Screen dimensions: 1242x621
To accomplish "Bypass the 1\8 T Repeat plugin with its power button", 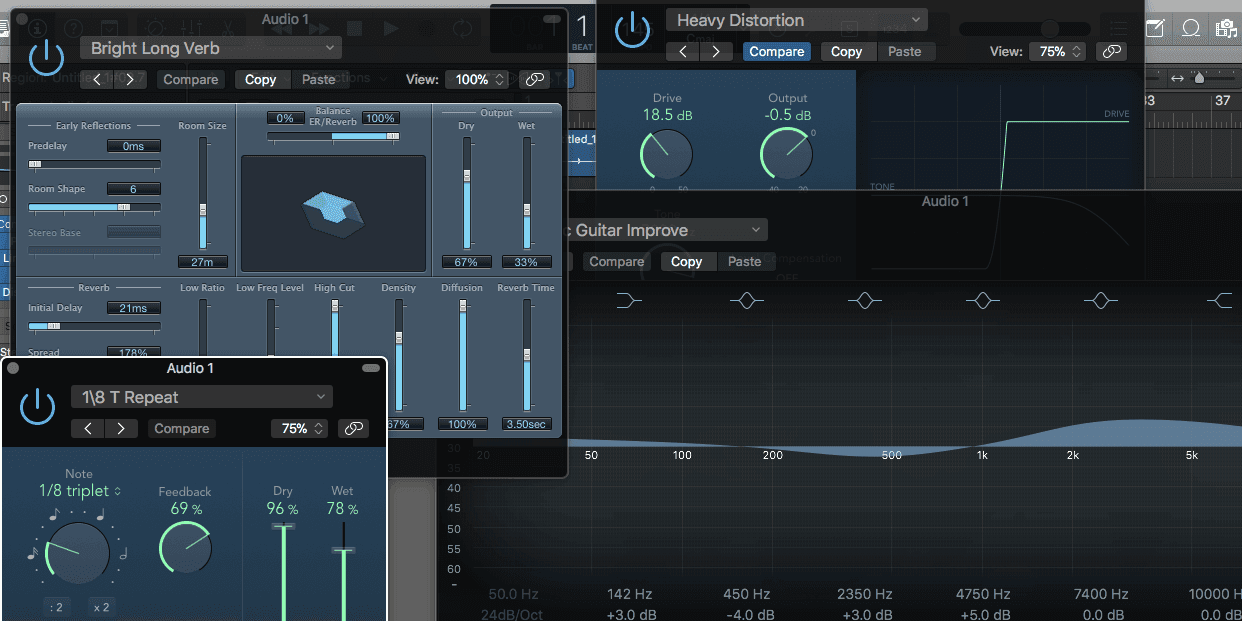I will (x=37, y=407).
